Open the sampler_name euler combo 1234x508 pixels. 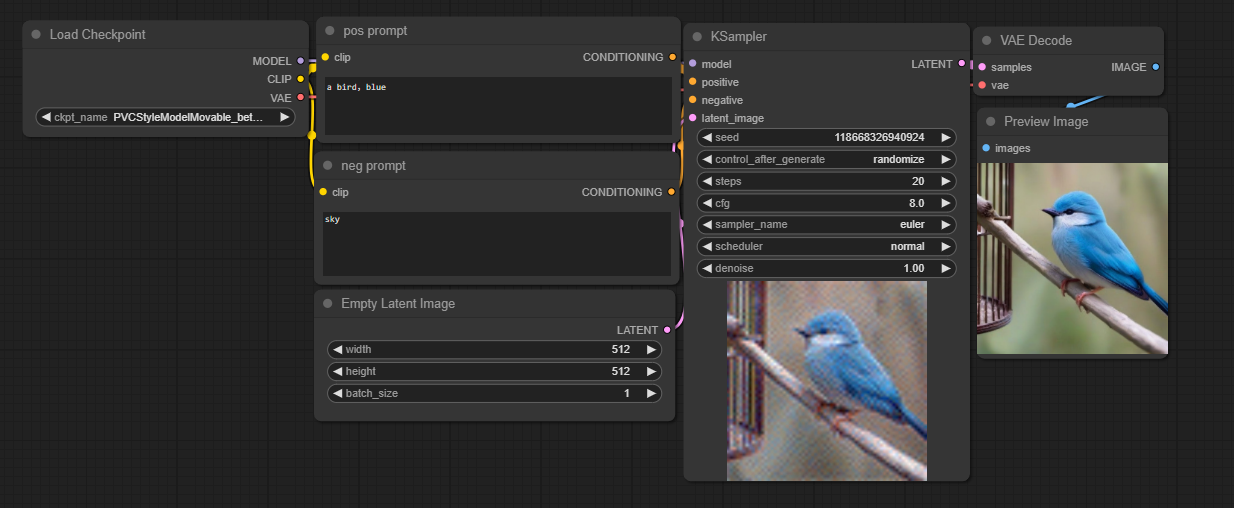tap(826, 224)
